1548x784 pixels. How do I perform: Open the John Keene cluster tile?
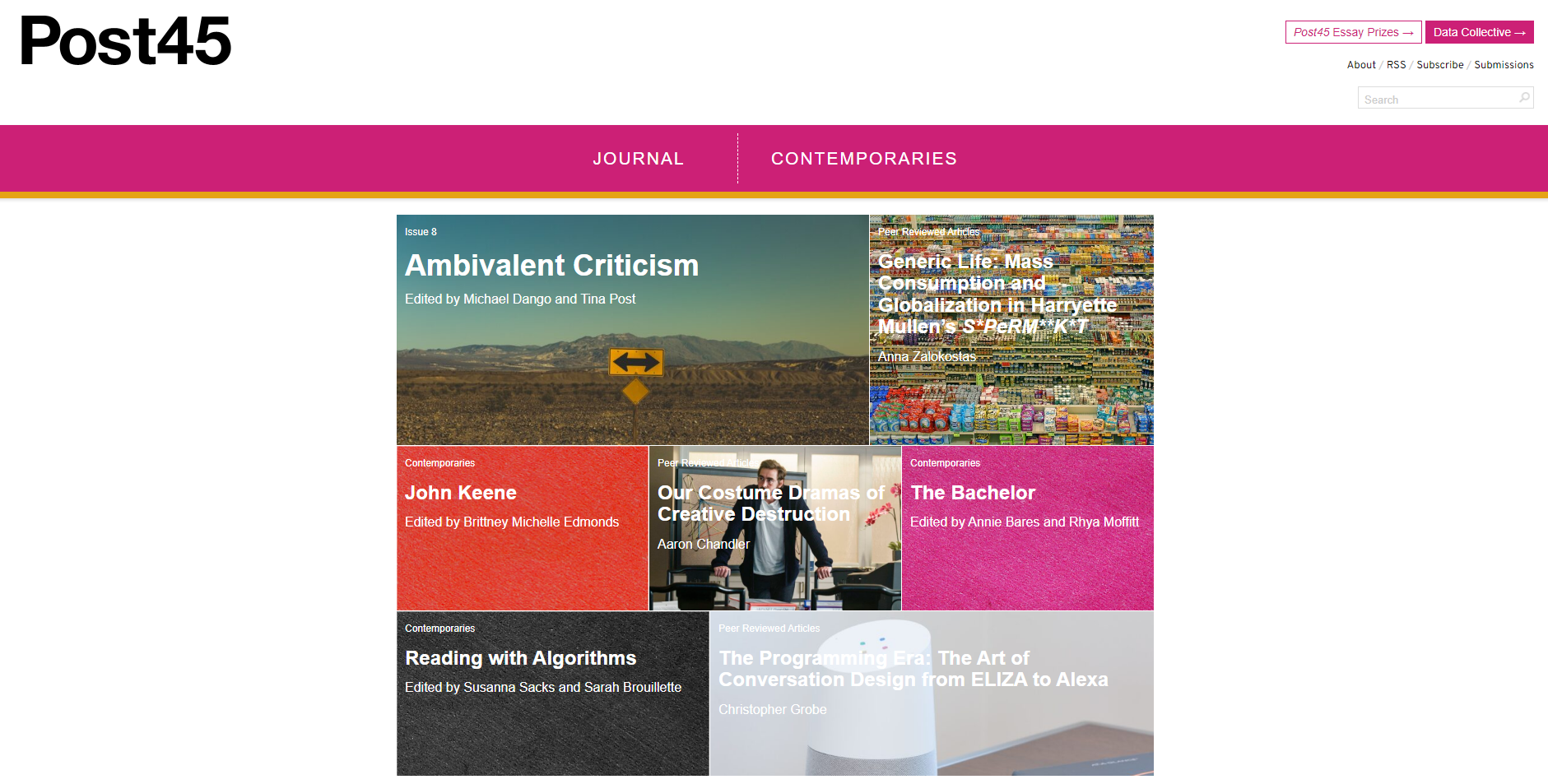point(523,528)
